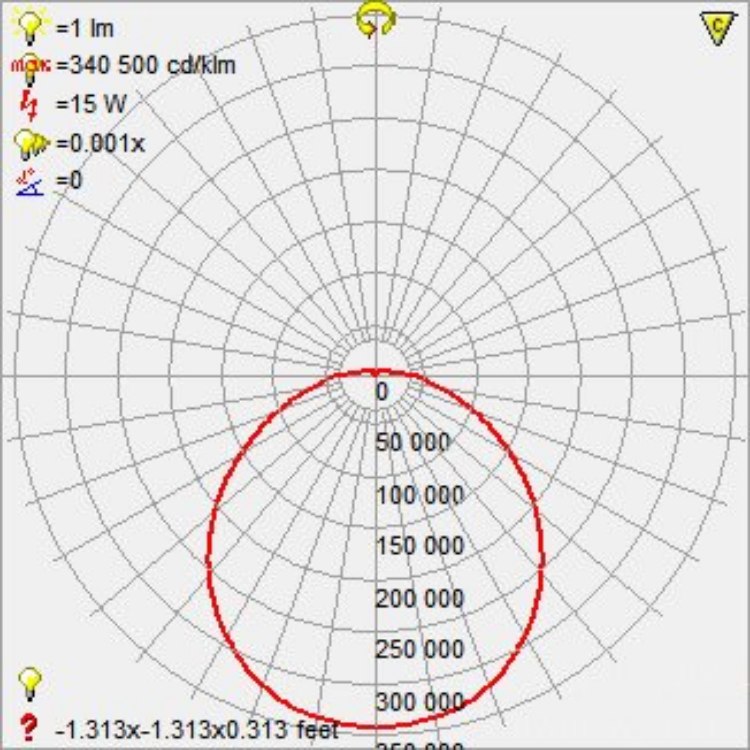Screen dimensions: 750x750
Task: Click the '150 000' axis label
Action: click(x=419, y=546)
